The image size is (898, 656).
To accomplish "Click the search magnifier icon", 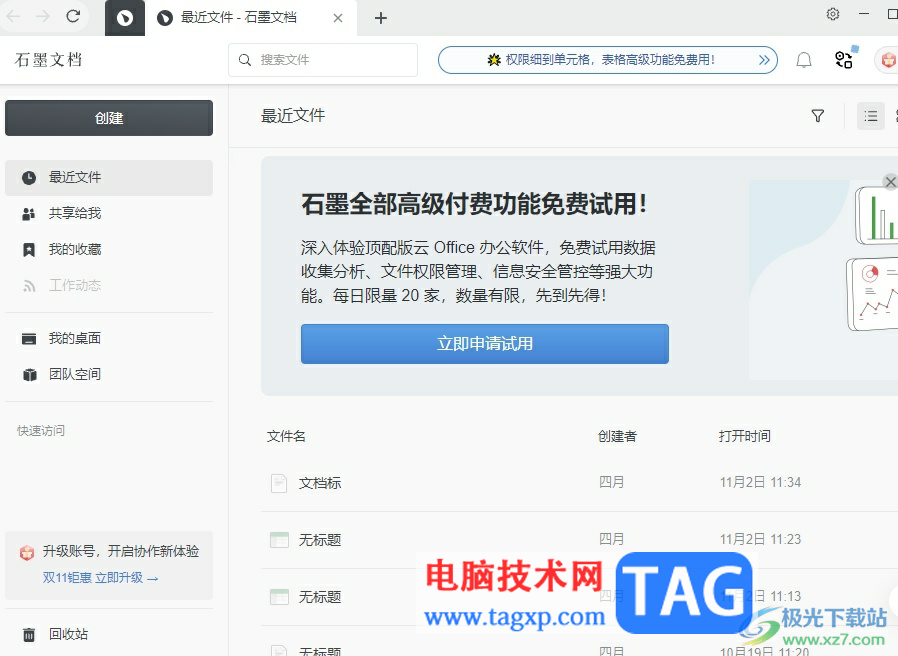I will click(245, 60).
